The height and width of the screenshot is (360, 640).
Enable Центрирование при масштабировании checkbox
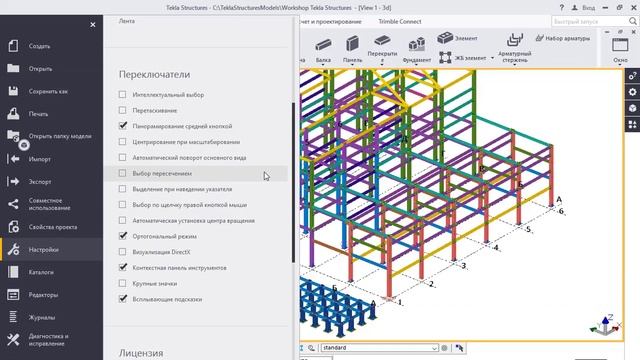pyautogui.click(x=122, y=142)
